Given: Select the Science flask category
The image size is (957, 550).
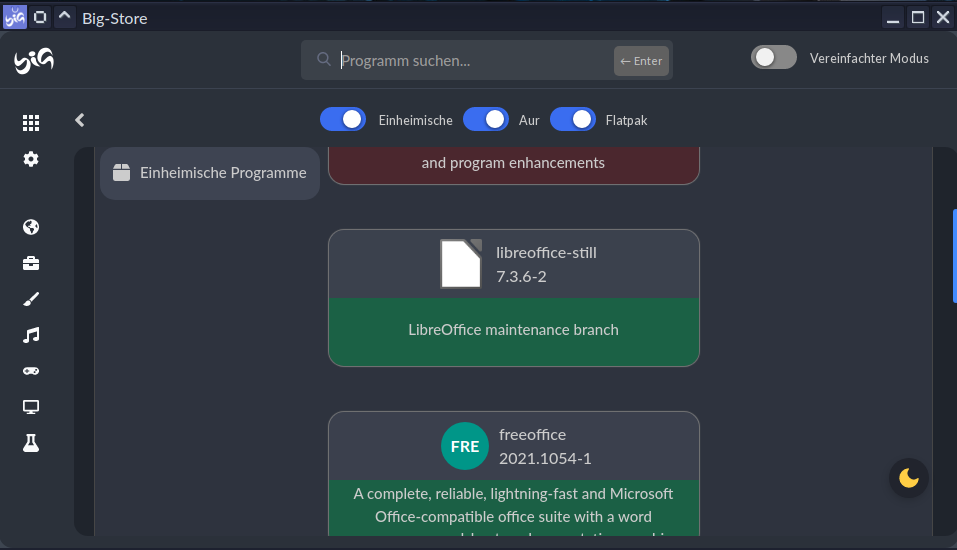Looking at the screenshot, I should point(31,443).
